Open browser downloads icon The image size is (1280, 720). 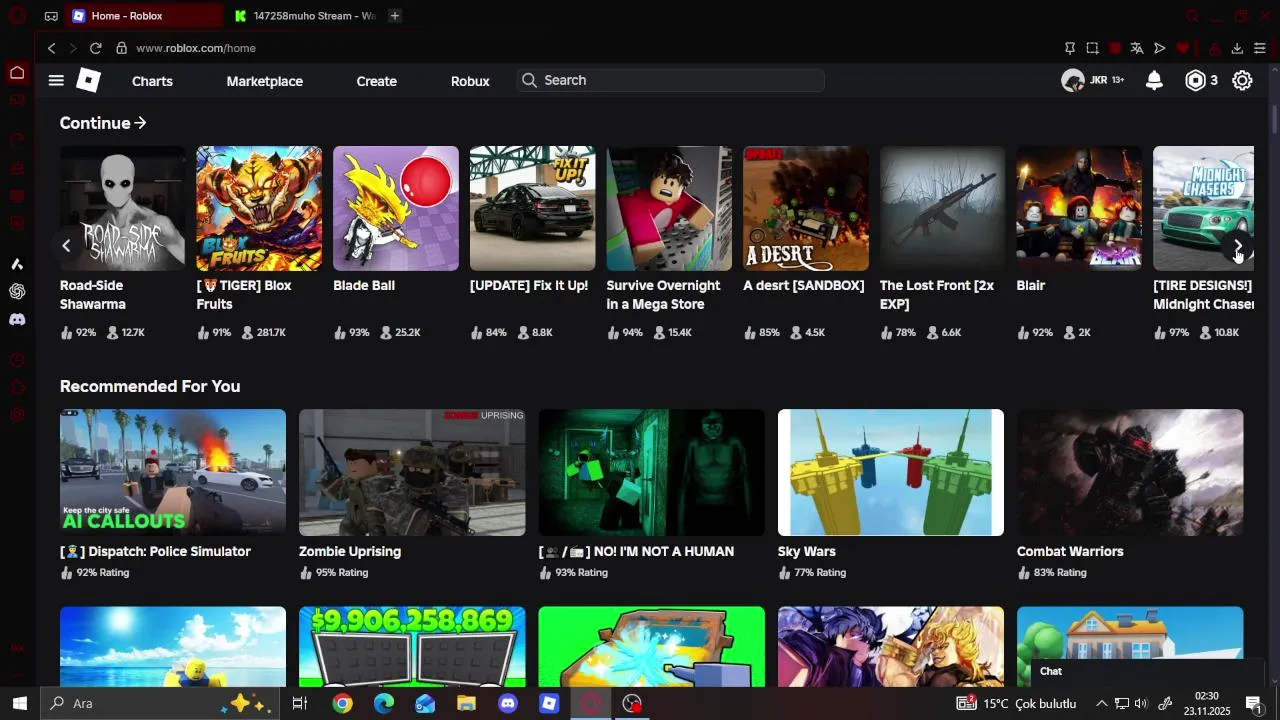tap(1237, 48)
